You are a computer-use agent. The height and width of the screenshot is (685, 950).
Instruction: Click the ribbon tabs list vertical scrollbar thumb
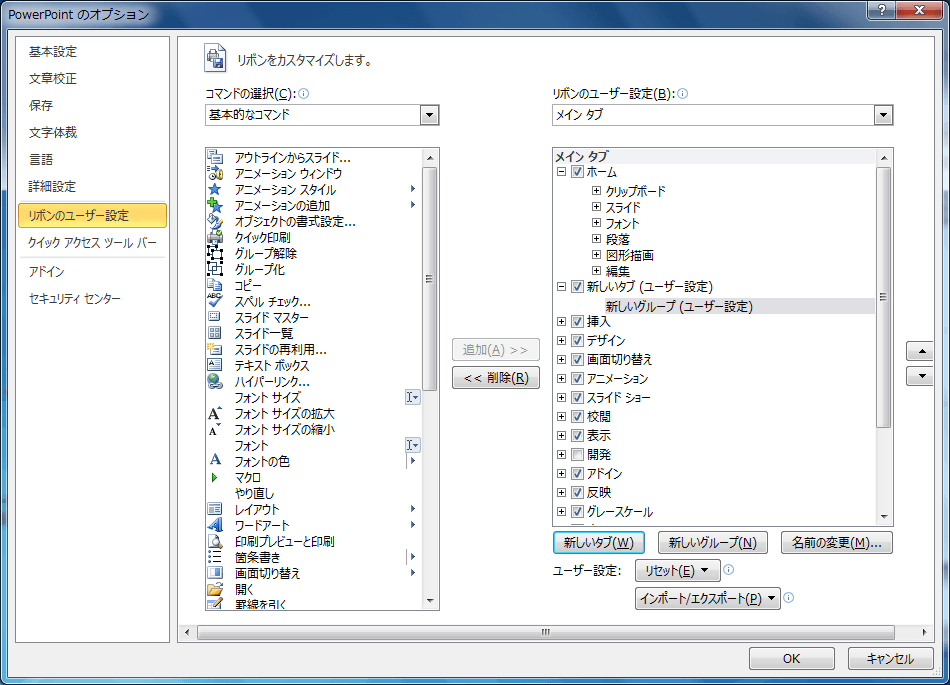point(883,297)
